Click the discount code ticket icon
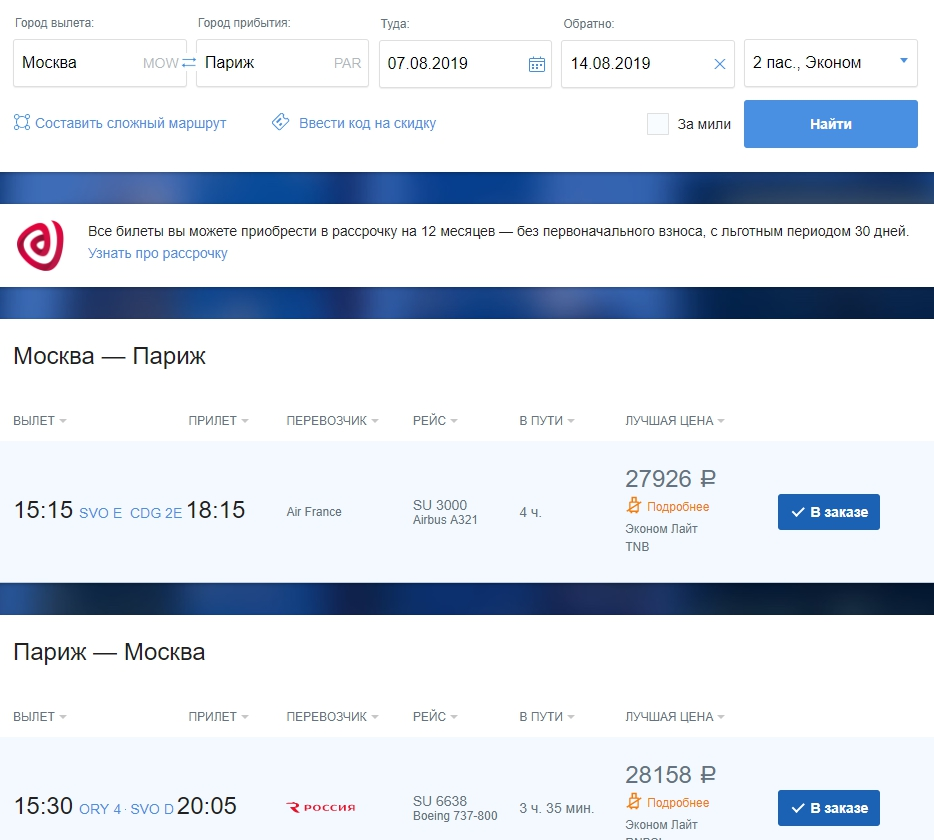Viewport: 934px width, 840px height. click(281, 122)
